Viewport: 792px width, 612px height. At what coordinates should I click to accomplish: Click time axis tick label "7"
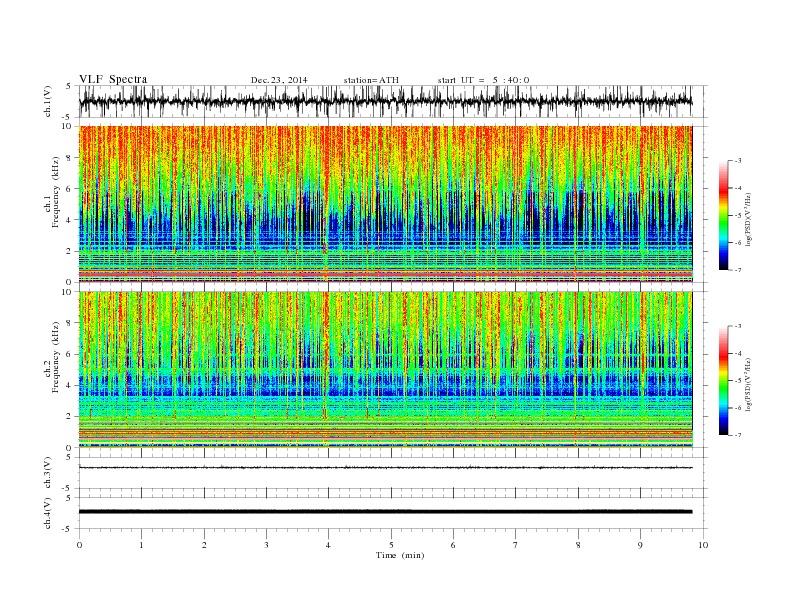coord(516,545)
